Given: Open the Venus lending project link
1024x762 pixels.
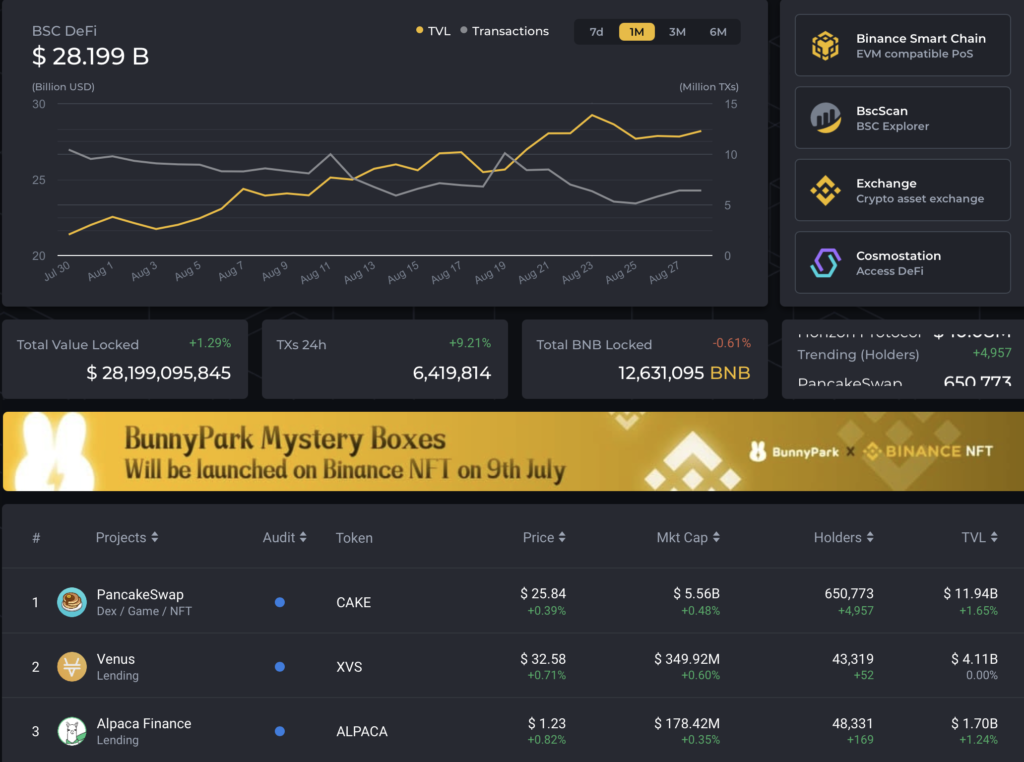Looking at the screenshot, I should [117, 659].
